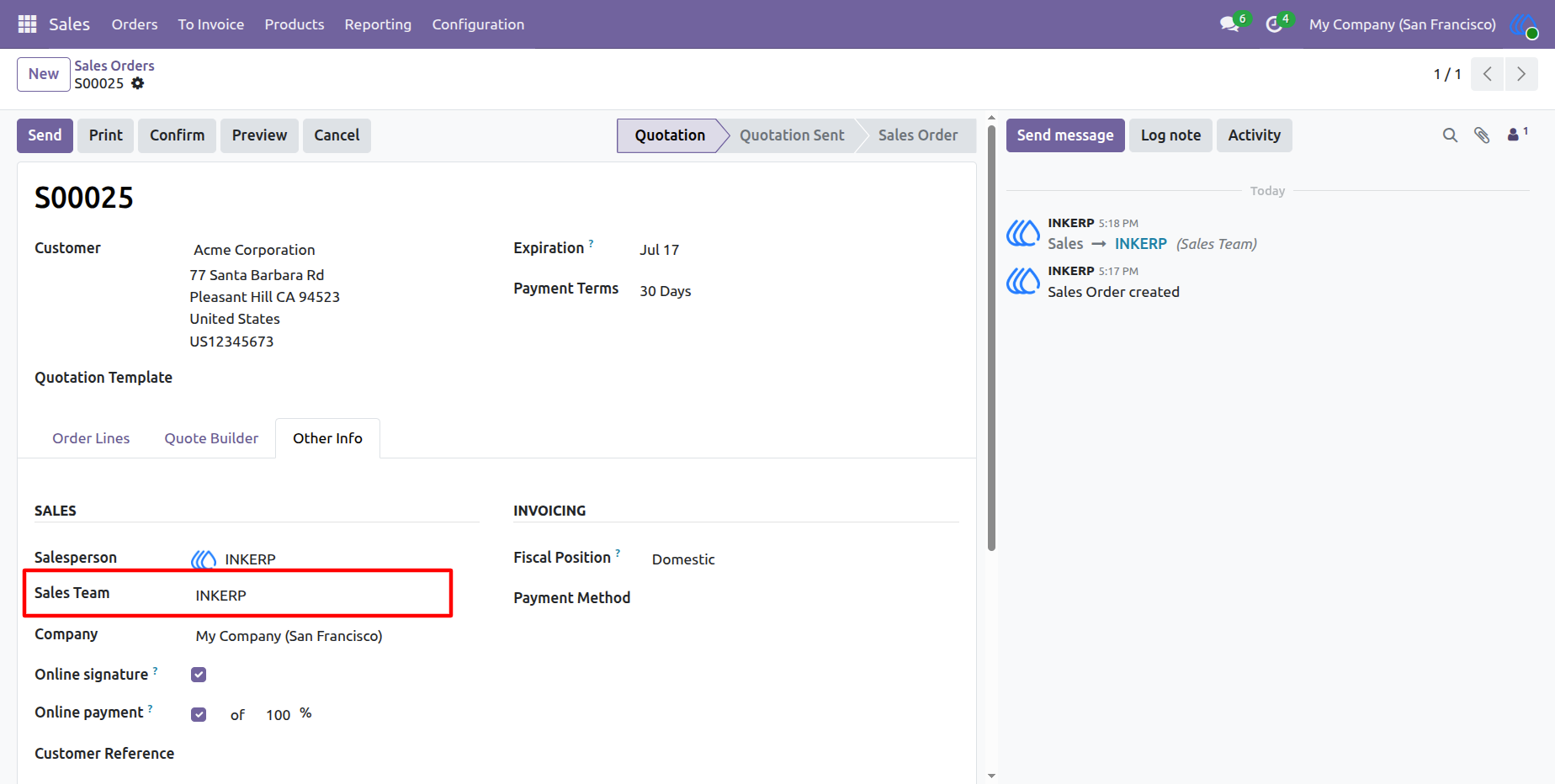Open the user avatar menu
The image size is (1555, 784).
point(1524,24)
